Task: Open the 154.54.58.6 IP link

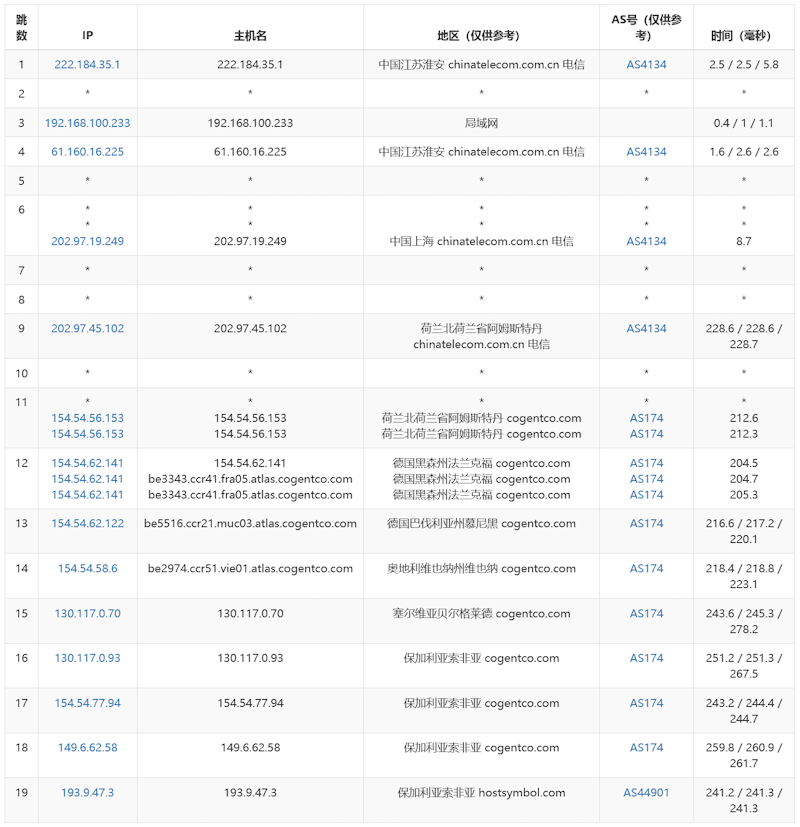Action: (87, 569)
